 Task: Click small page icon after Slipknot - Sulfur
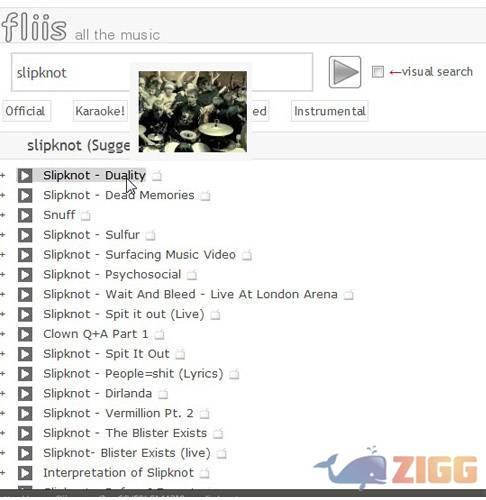point(150,236)
